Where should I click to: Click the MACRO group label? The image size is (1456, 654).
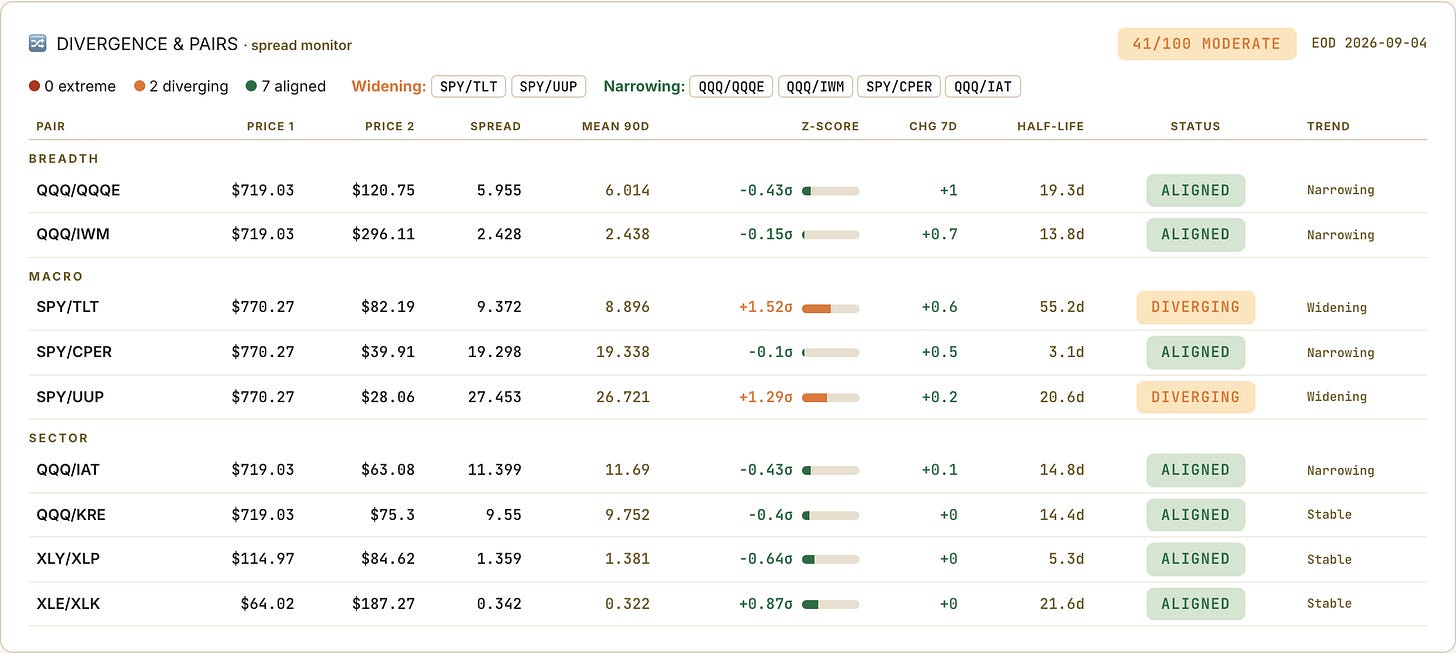56,276
